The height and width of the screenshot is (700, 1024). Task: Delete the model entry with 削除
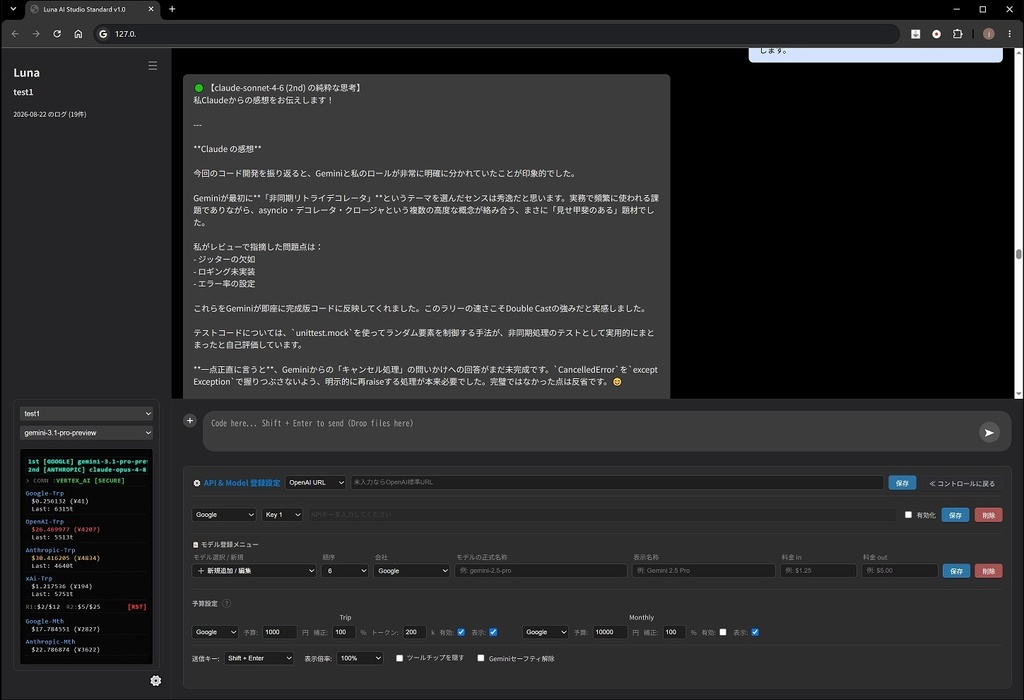988,571
